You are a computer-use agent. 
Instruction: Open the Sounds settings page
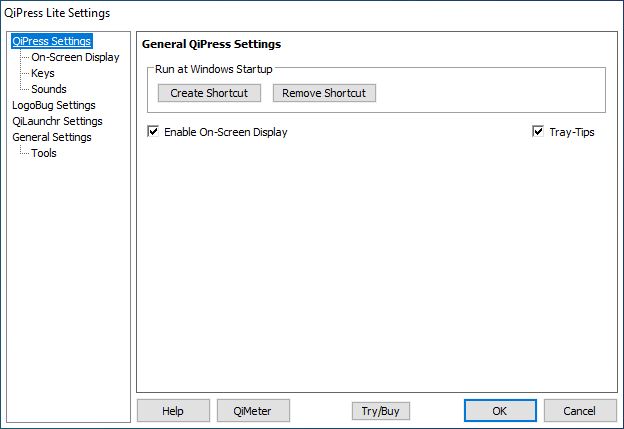click(49, 89)
